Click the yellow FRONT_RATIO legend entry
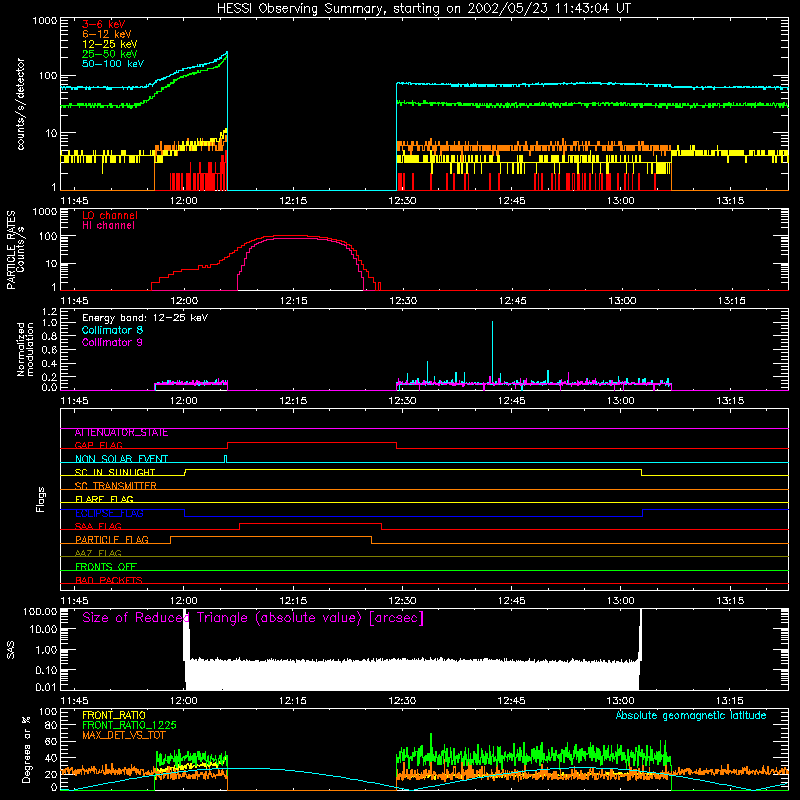800x800 pixels. tap(114, 715)
